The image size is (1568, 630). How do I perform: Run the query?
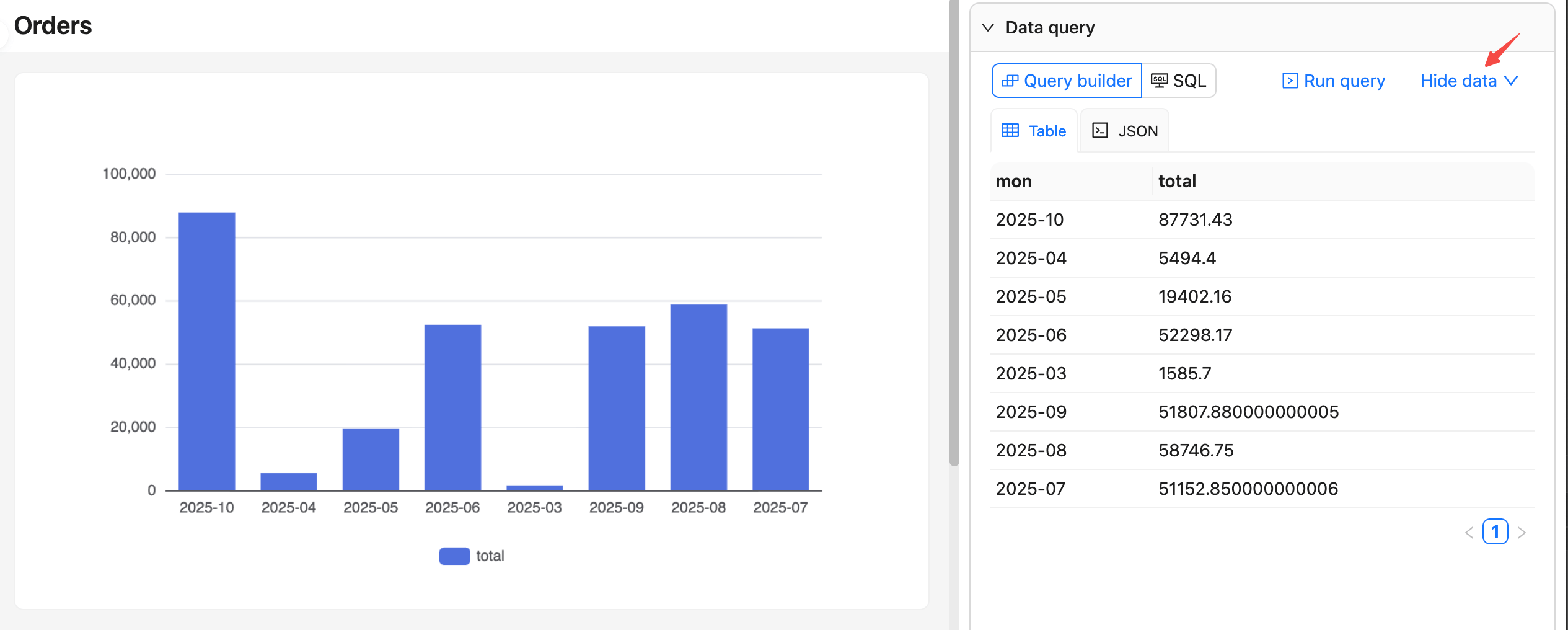click(x=1333, y=81)
